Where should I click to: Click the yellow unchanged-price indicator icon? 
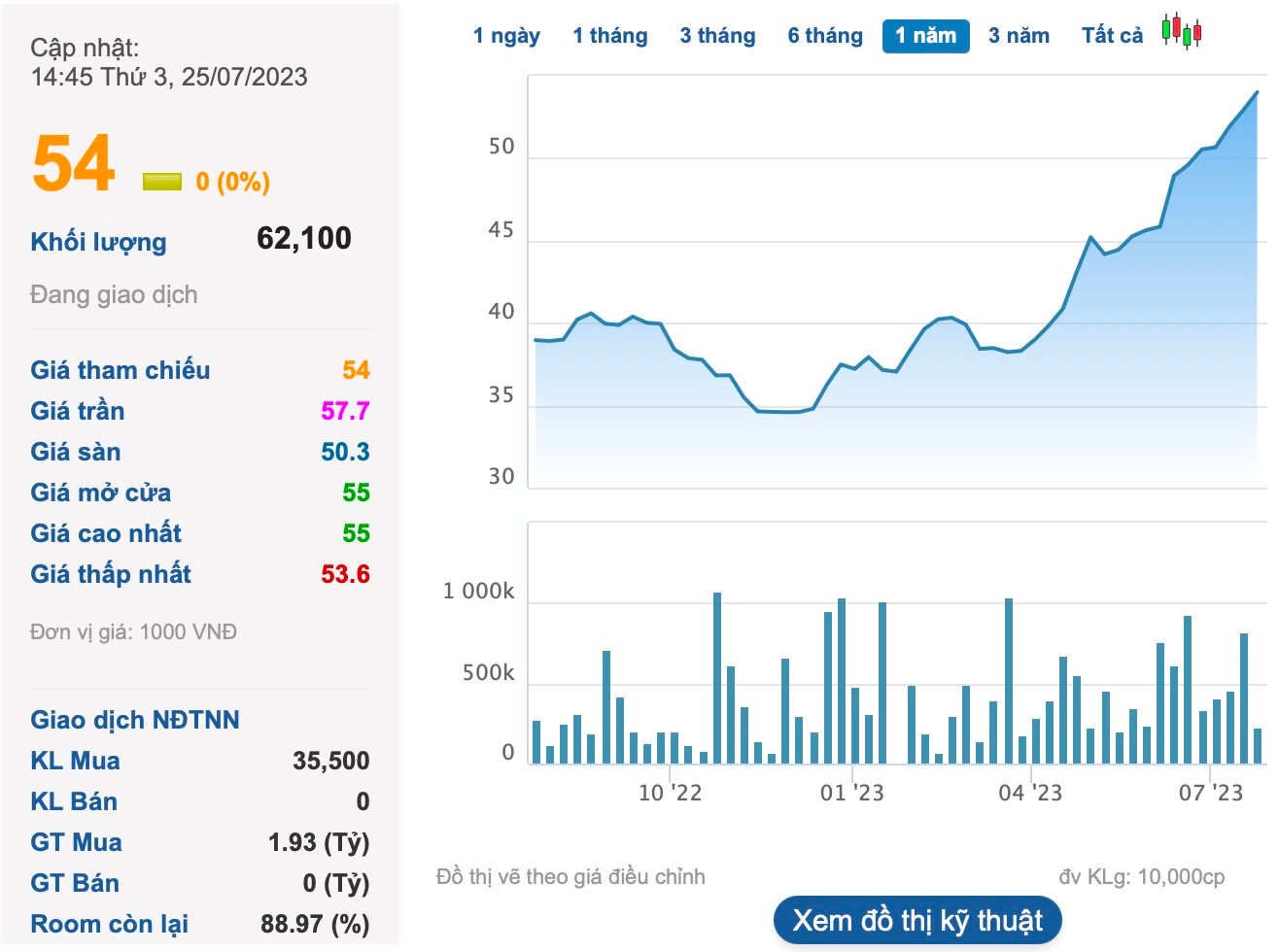[x=162, y=182]
